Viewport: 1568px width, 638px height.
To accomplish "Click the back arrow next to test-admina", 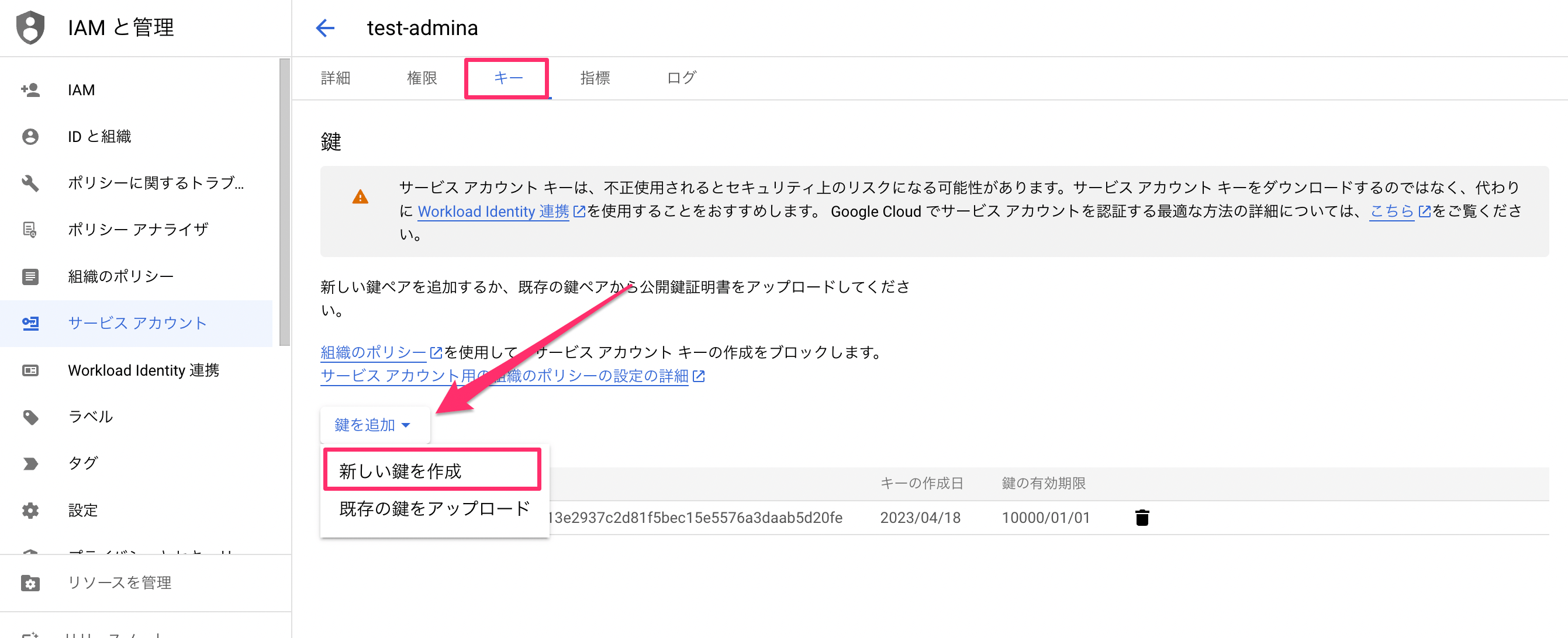I will click(326, 28).
